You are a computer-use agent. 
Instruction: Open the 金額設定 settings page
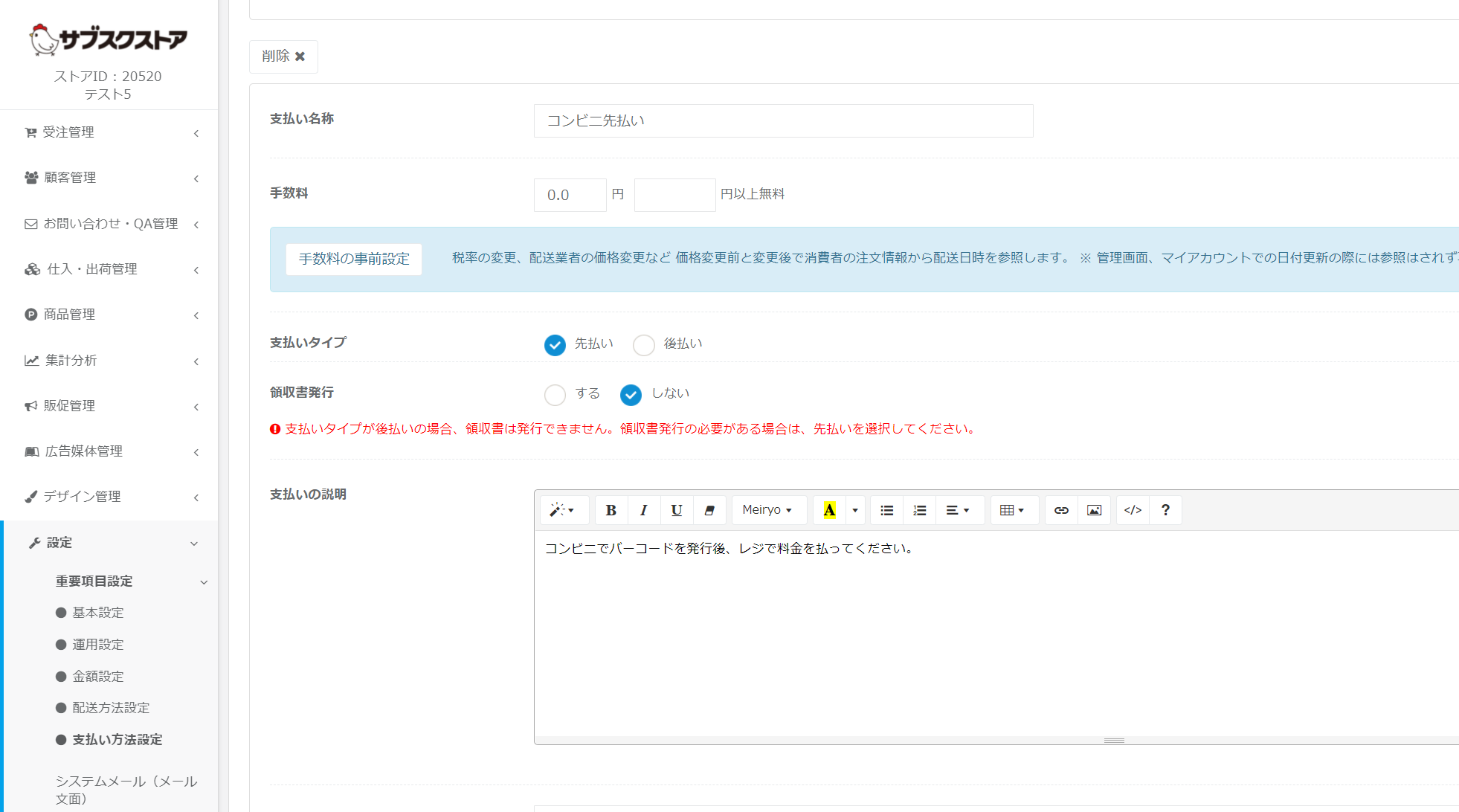point(97,677)
